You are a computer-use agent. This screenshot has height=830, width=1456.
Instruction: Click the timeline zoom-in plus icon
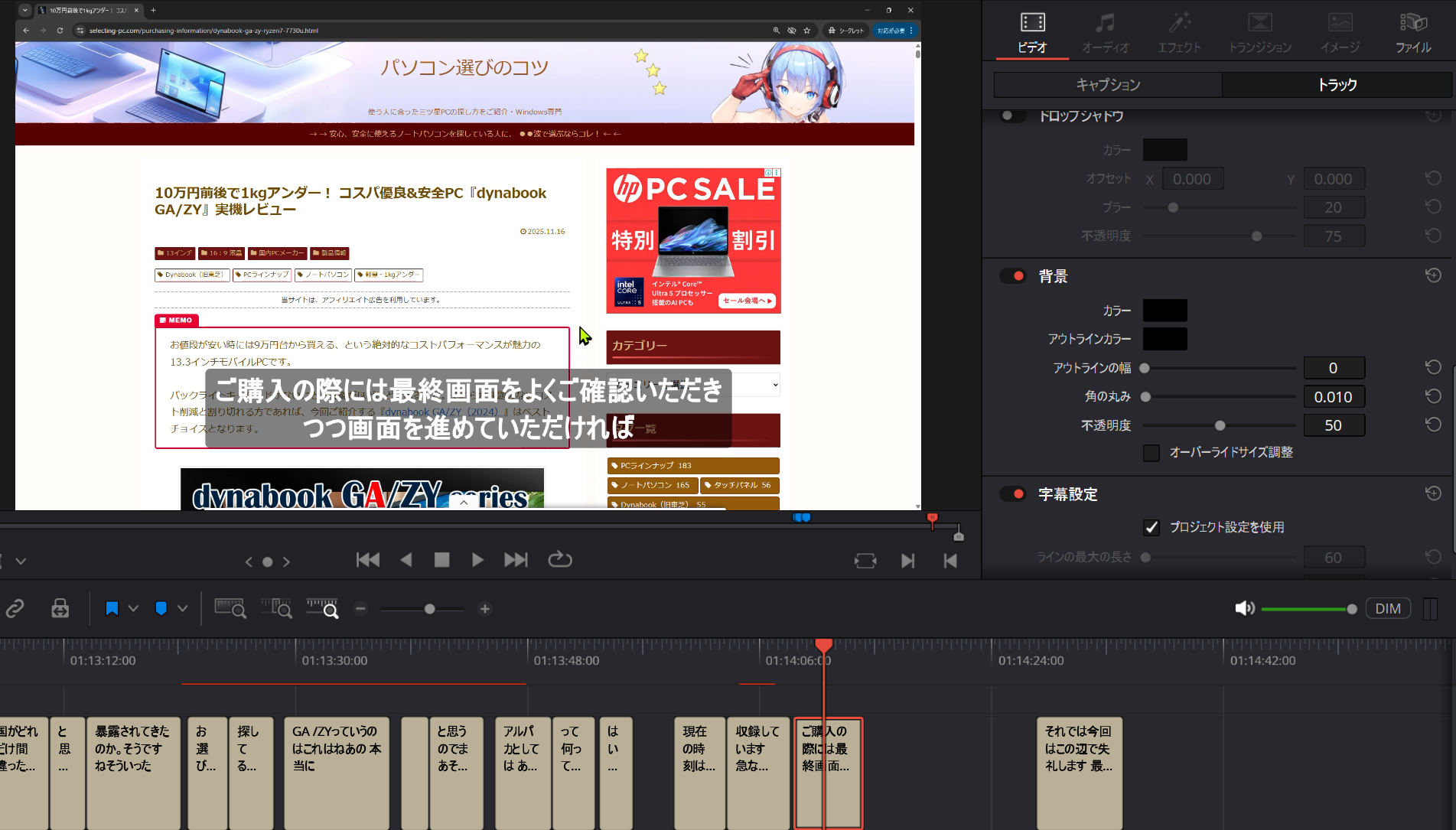(484, 609)
